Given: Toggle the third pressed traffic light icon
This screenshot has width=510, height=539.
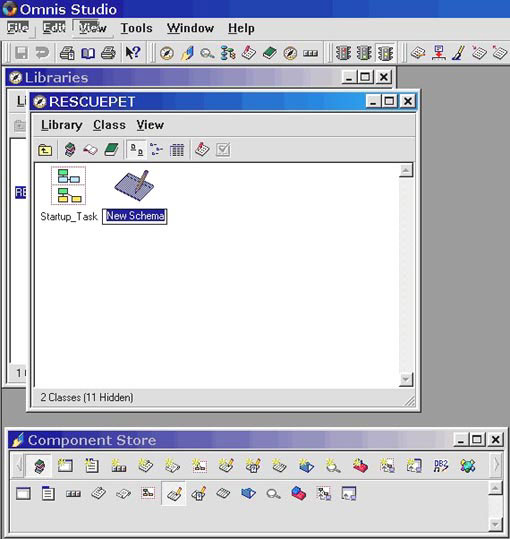Looking at the screenshot, I should tap(385, 53).
